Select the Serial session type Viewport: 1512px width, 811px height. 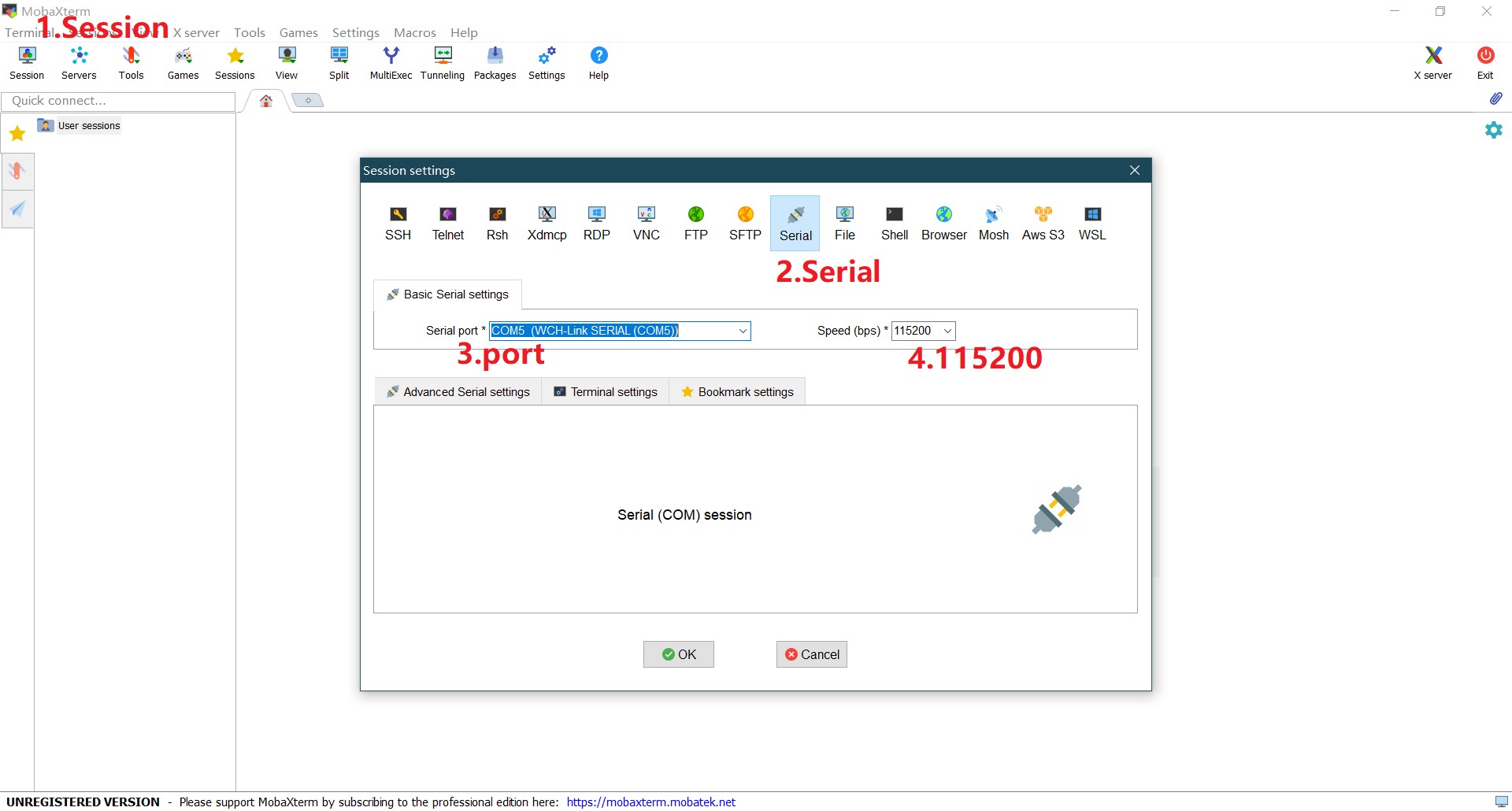[795, 224]
